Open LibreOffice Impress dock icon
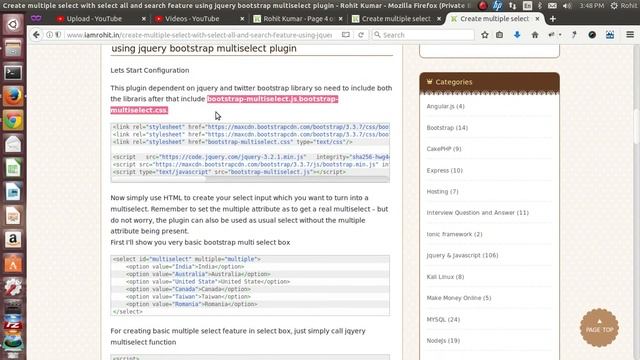The height and width of the screenshot is (360, 640). (13, 216)
